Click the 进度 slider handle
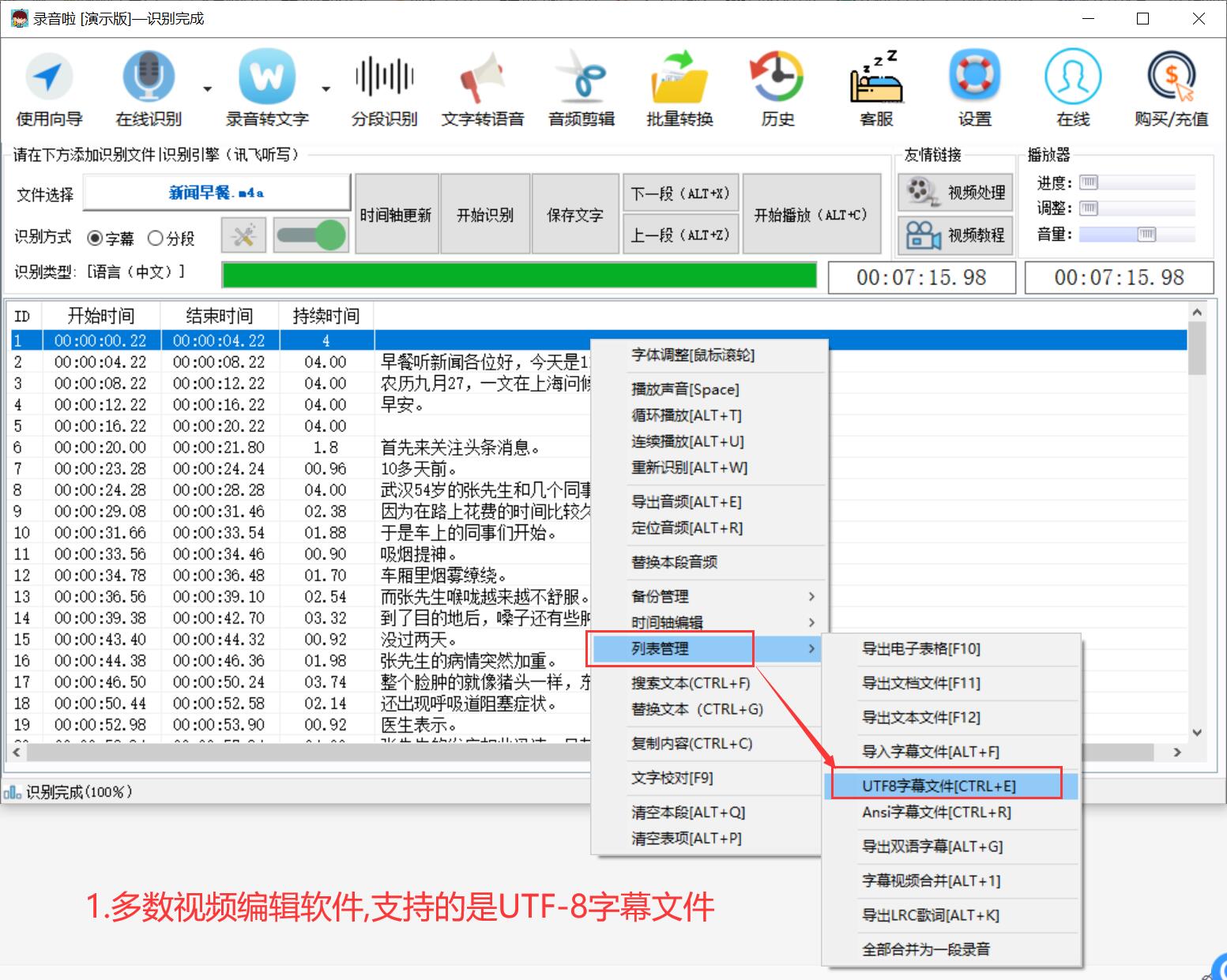 1089,182
